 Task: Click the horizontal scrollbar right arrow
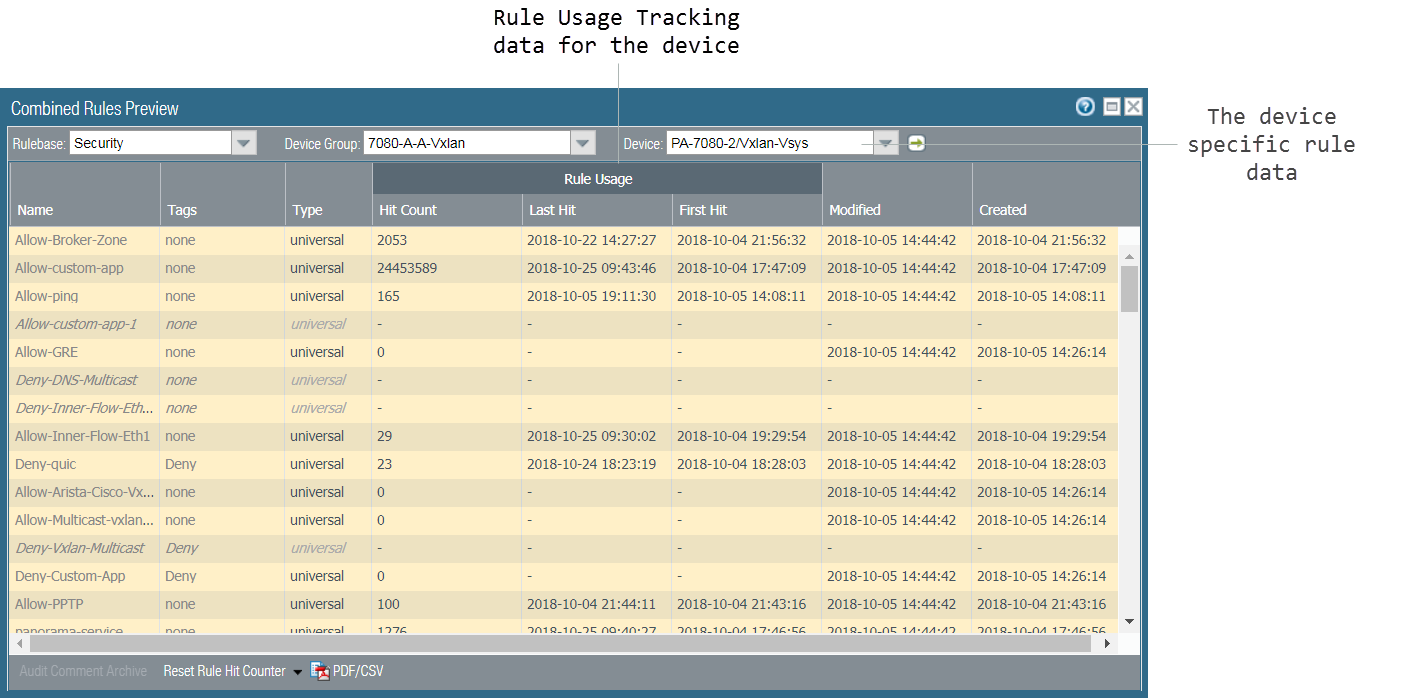click(1107, 644)
